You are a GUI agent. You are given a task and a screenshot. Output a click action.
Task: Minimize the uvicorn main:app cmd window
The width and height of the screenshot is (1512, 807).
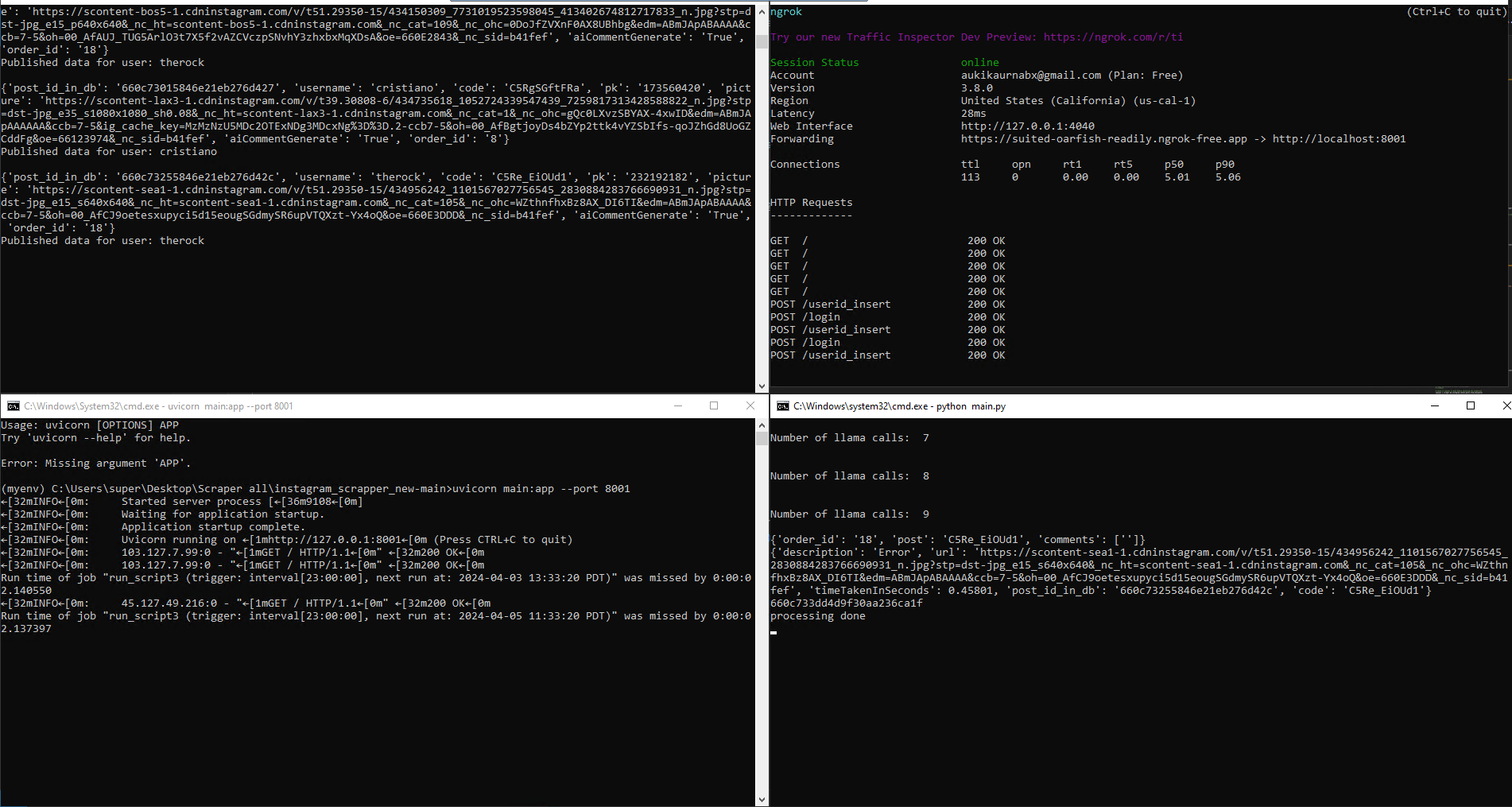click(x=678, y=406)
